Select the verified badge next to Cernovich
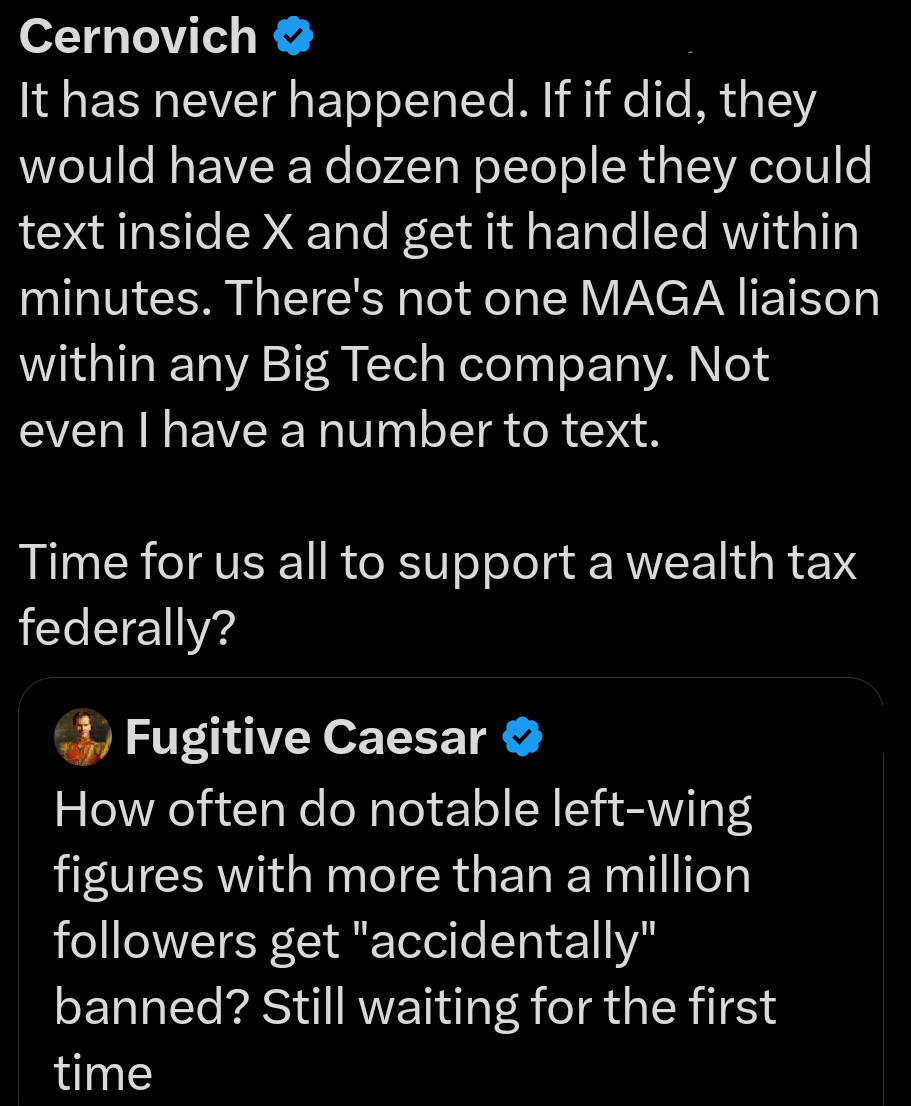Image resolution: width=911 pixels, height=1106 pixels. [x=291, y=36]
